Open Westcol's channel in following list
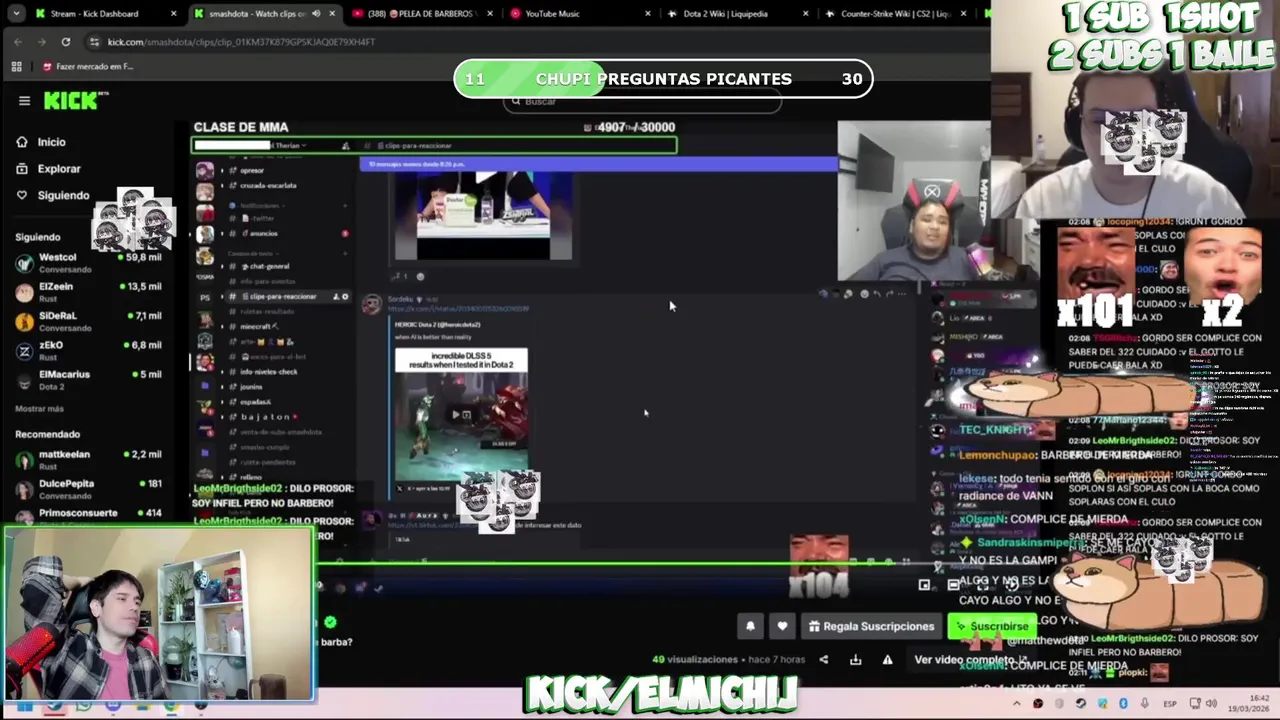 [88, 262]
